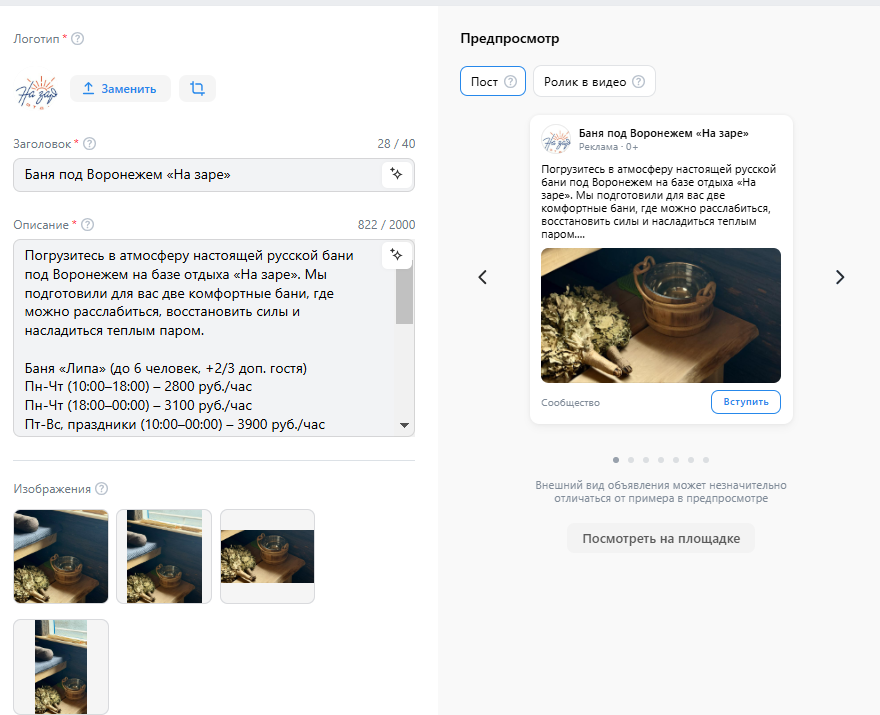The image size is (880, 715).
Task: Select the second carousel pagination dot
Action: (x=631, y=460)
